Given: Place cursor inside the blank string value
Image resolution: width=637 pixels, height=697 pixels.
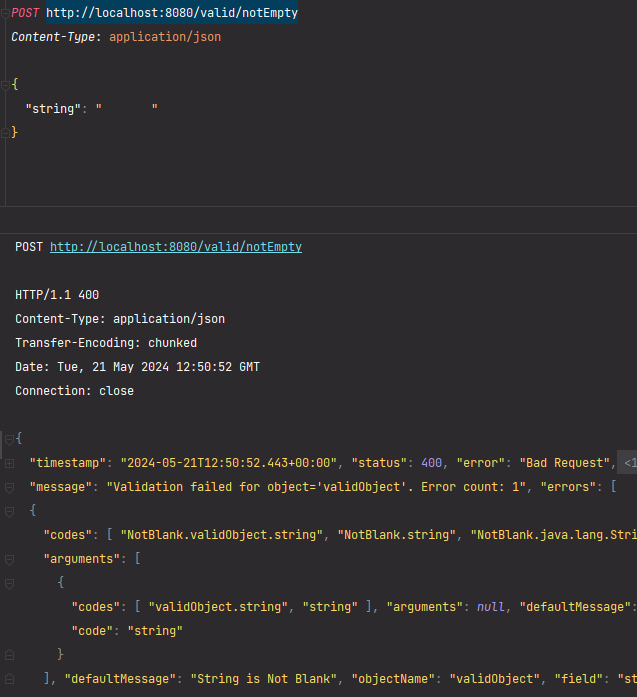Looking at the screenshot, I should tap(127, 108).
